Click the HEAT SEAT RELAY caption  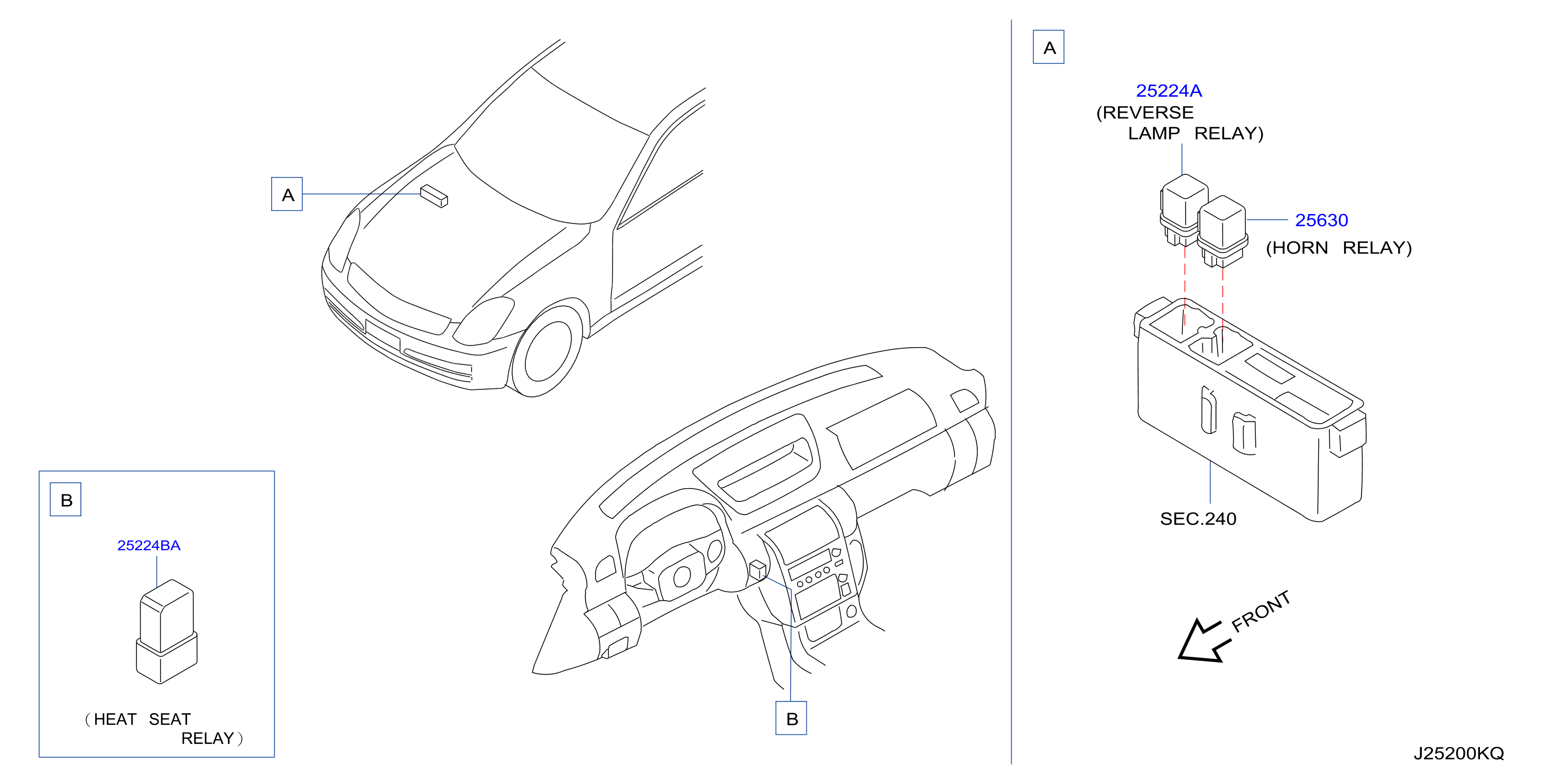164,729
